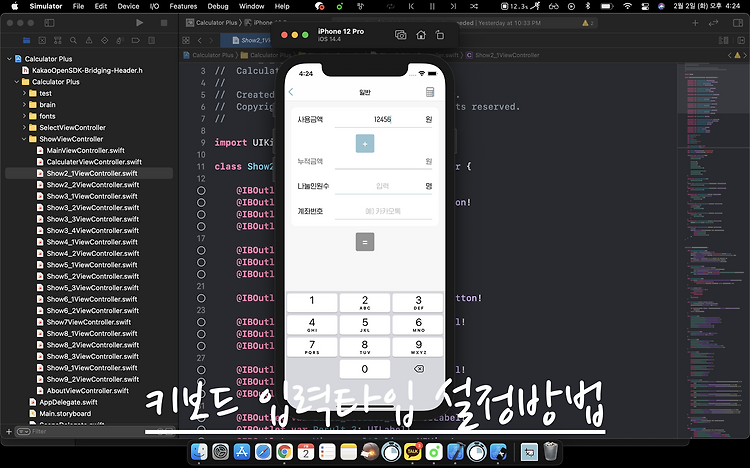The width and height of the screenshot is (750, 468).
Task: Tap keypad key 9
Action: pos(418,347)
